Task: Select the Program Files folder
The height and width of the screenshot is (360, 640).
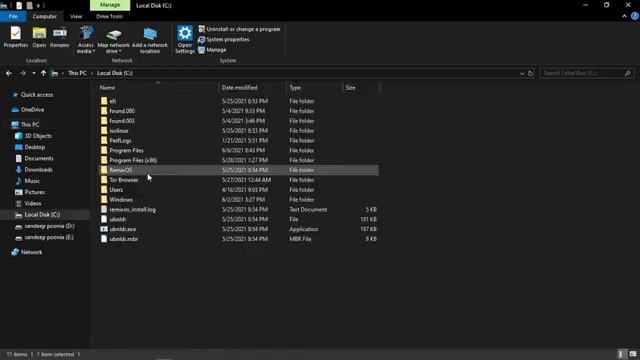Action: 127,150
